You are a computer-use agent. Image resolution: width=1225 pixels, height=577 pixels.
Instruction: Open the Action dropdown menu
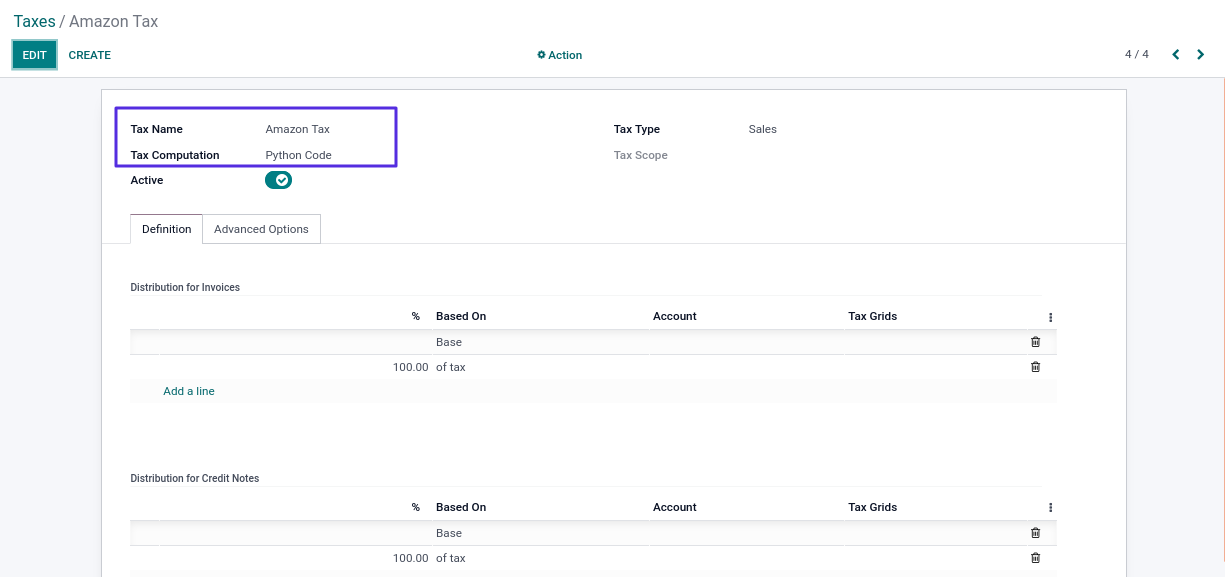560,55
